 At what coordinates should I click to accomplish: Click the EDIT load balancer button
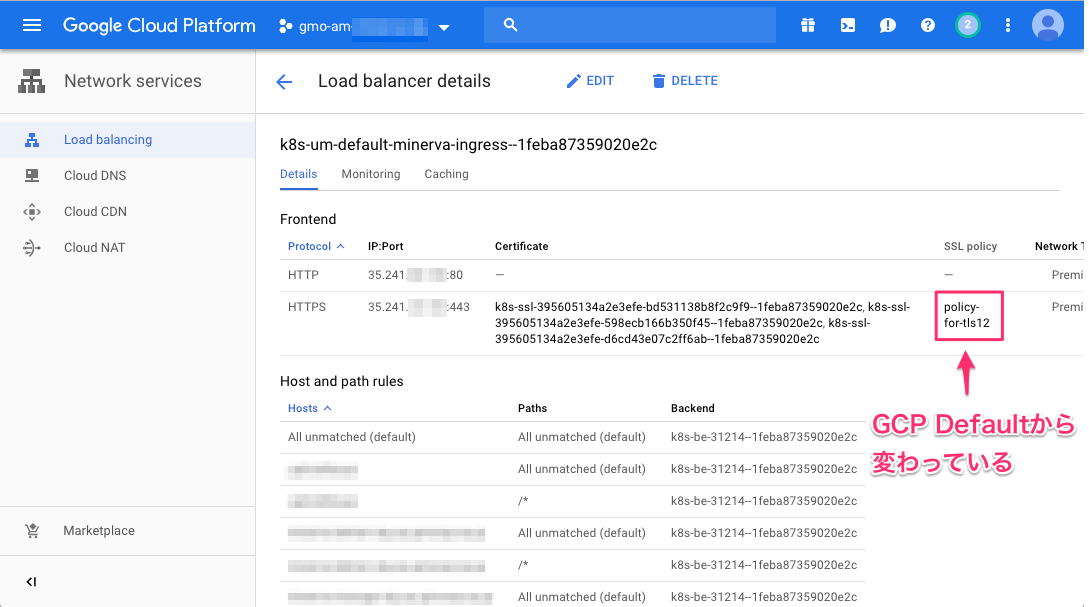coord(590,81)
